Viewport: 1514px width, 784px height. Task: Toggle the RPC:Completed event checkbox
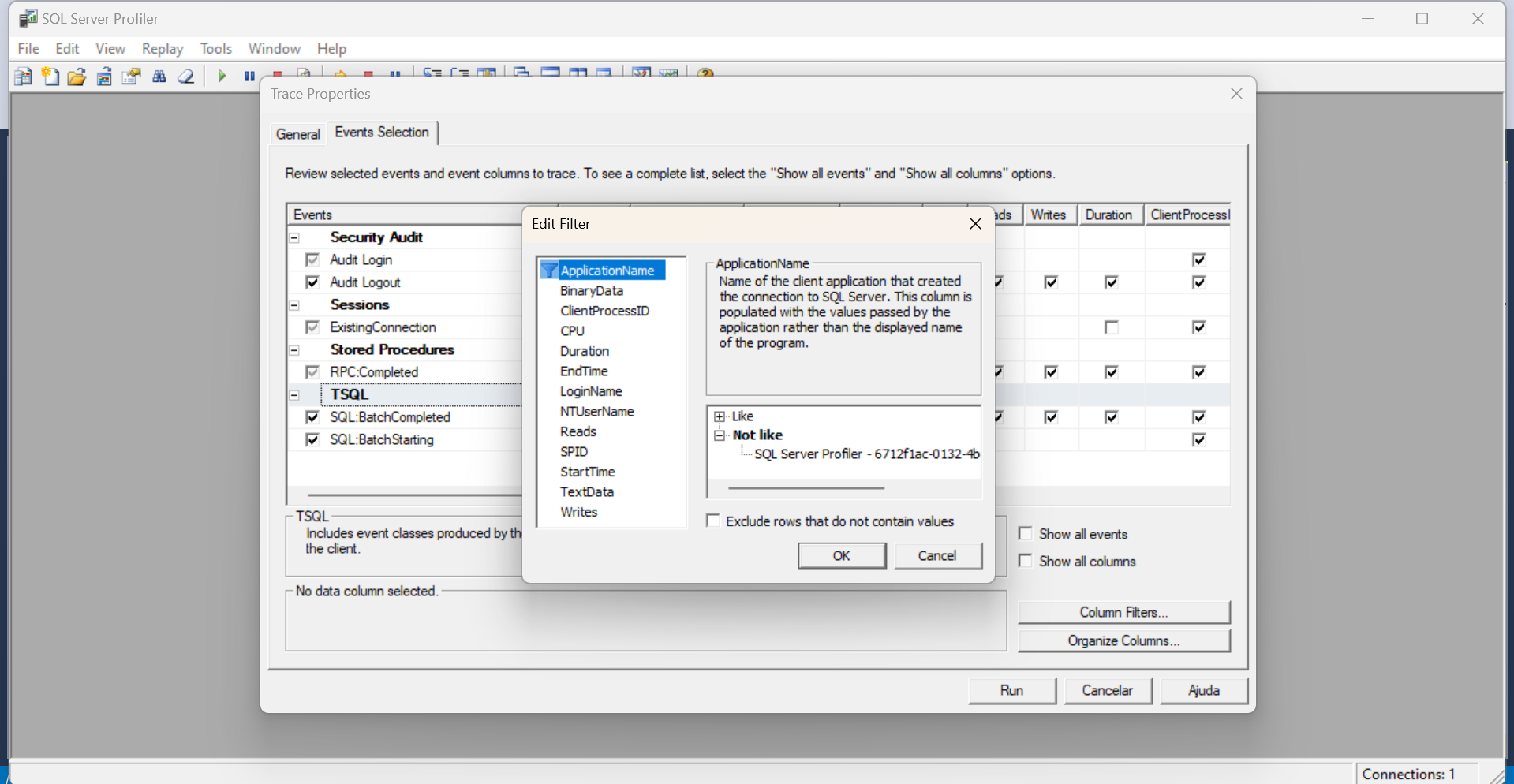coord(312,372)
